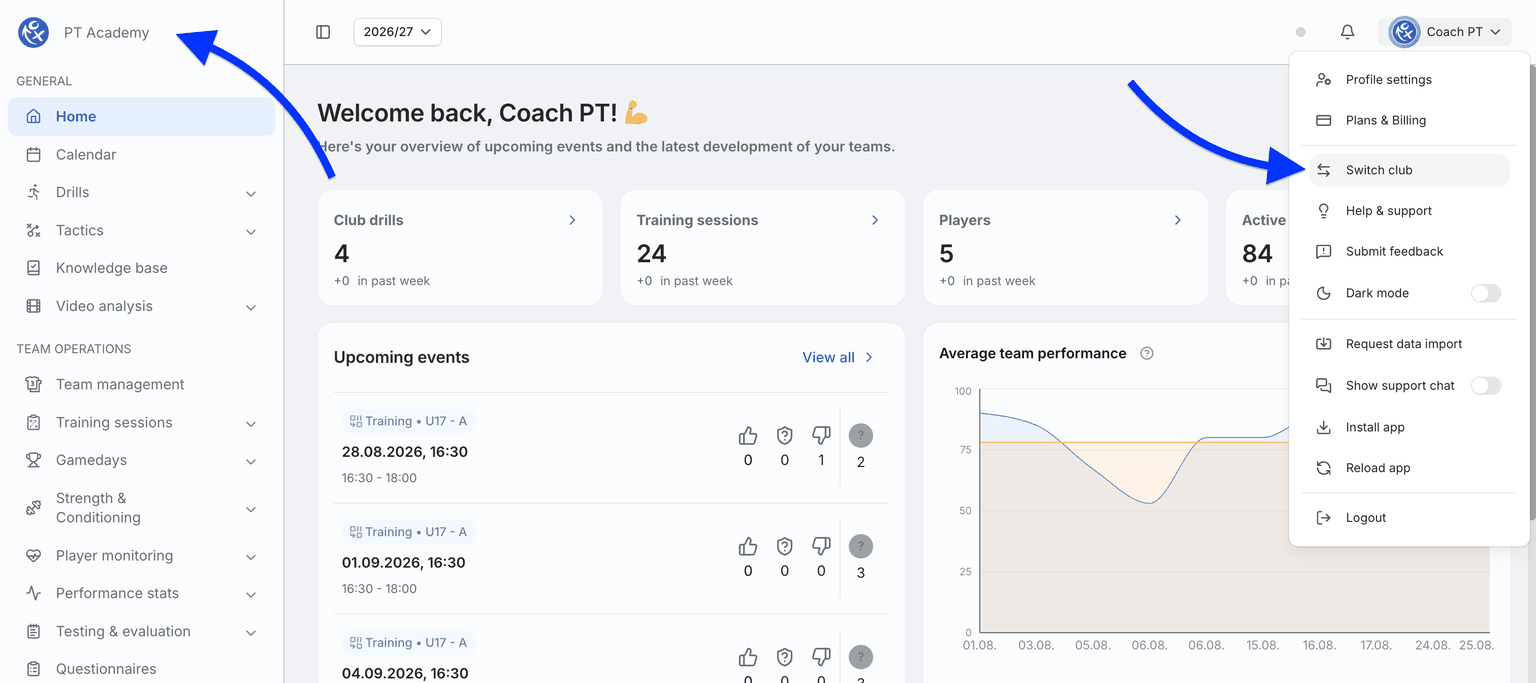The width and height of the screenshot is (1536, 683).
Task: Open Help & support menu entry
Action: pos(1409,211)
